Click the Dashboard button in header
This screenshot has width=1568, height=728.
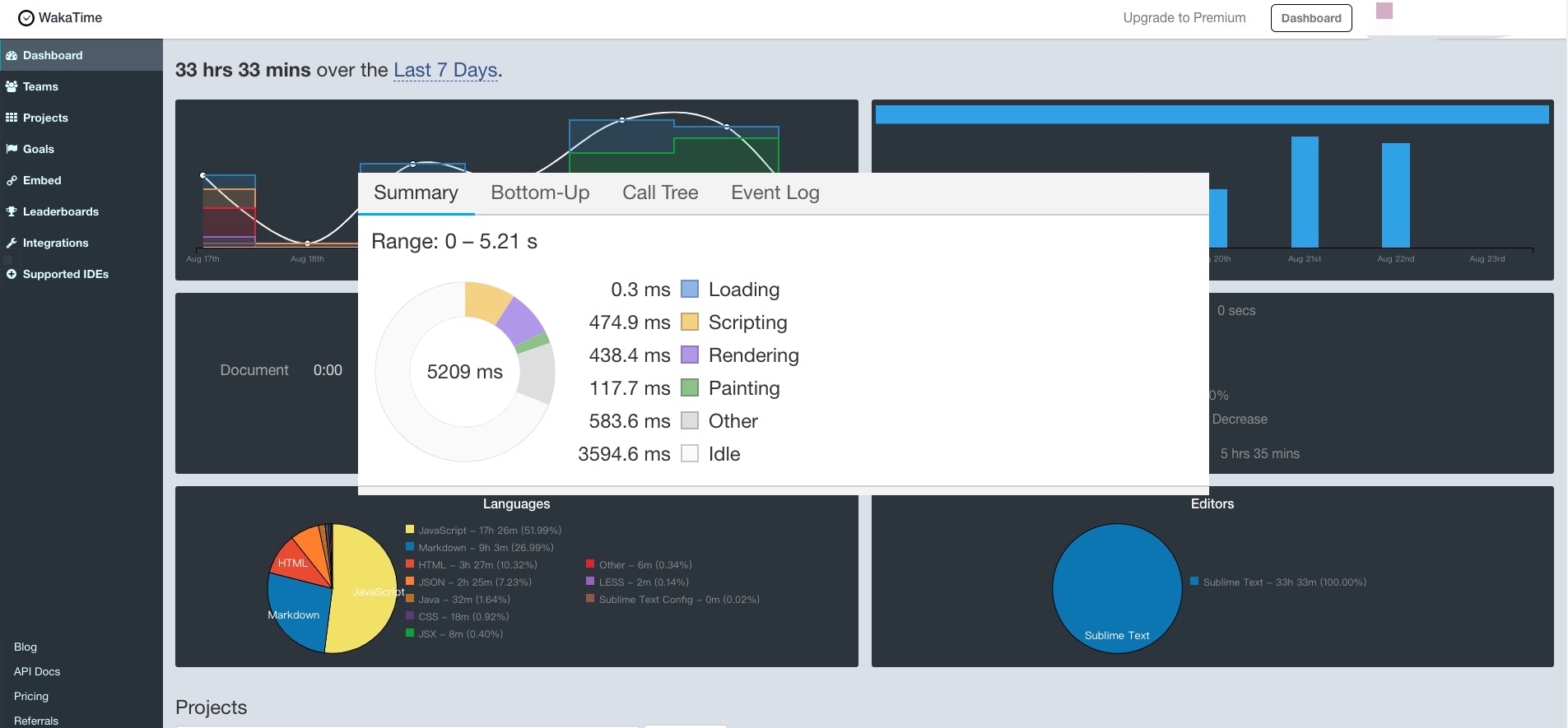[1310, 18]
